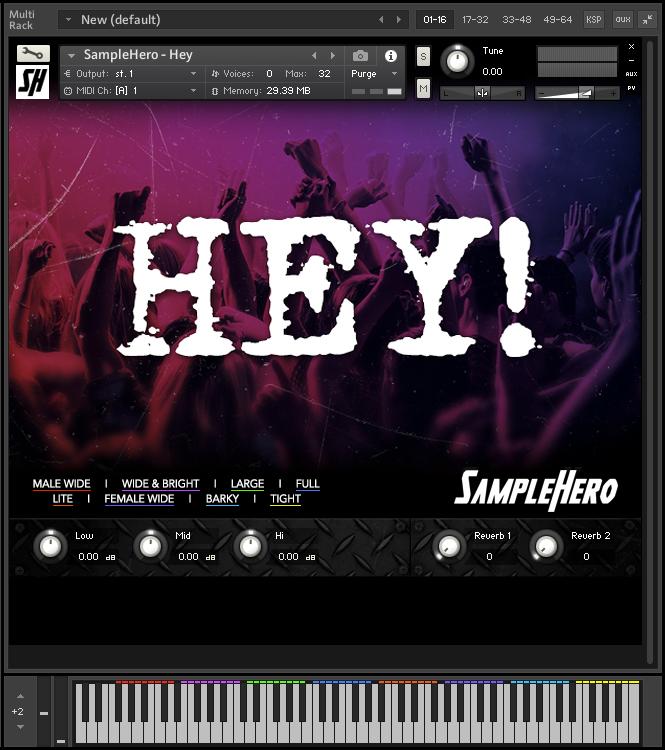665x750 pixels.
Task: Click the Max voices value 32
Action: coord(324,74)
